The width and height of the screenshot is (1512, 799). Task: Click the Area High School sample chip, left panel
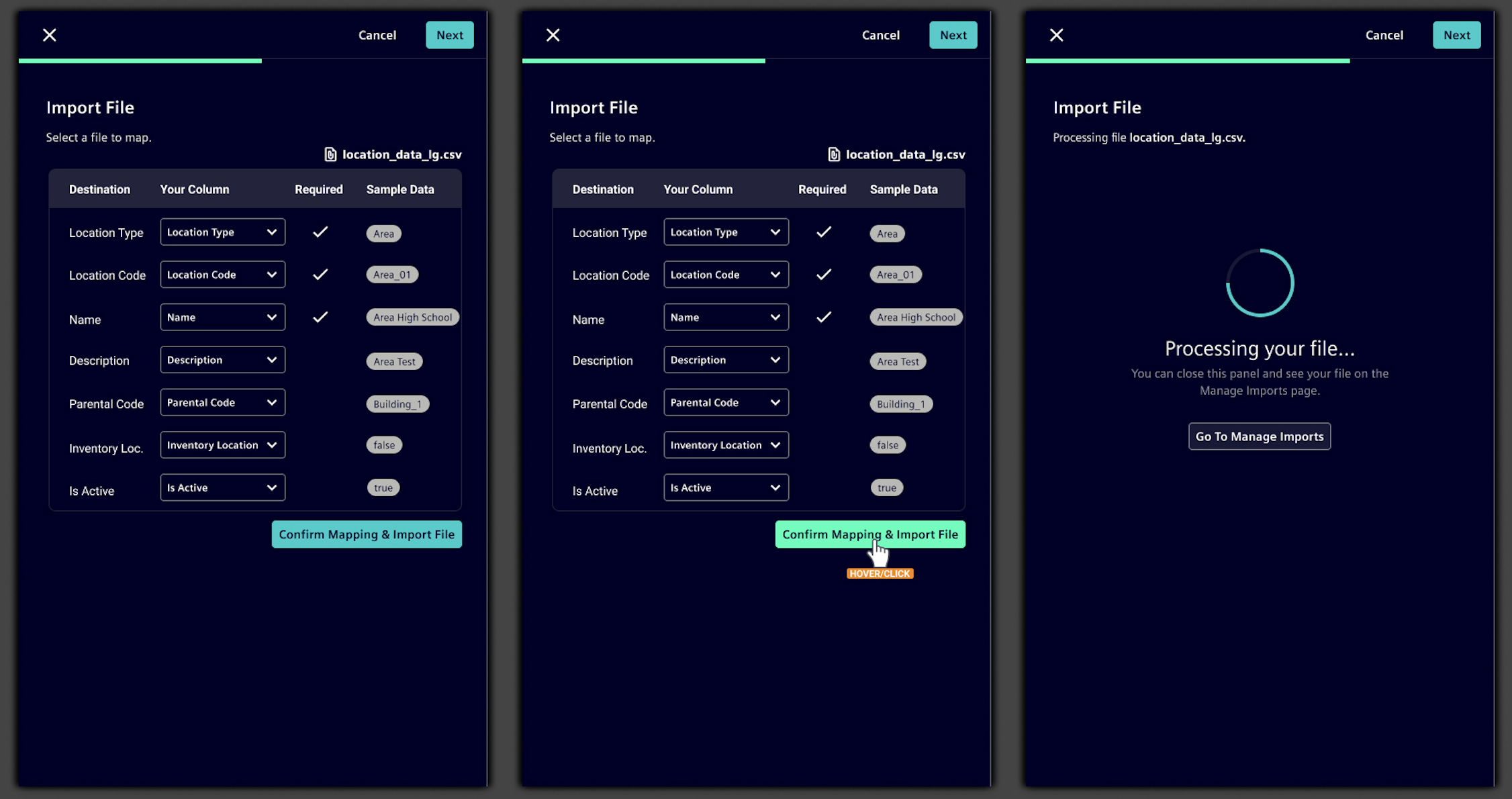[x=412, y=318]
